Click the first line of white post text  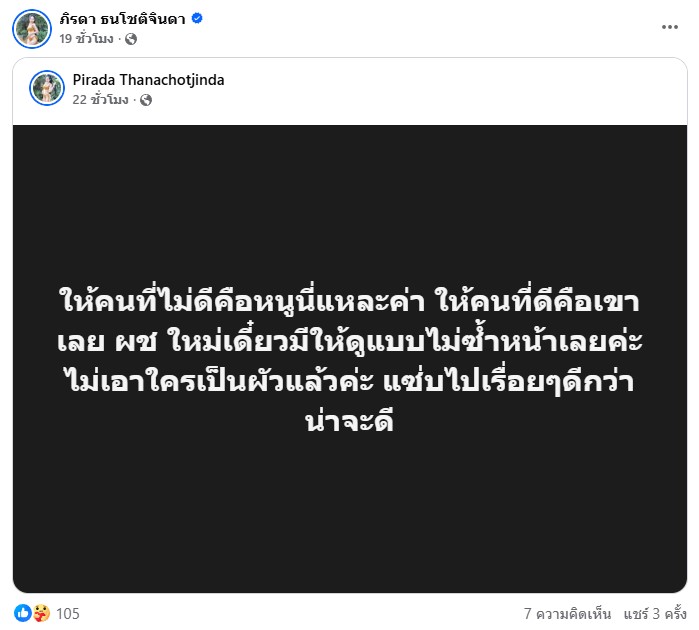tap(350, 301)
